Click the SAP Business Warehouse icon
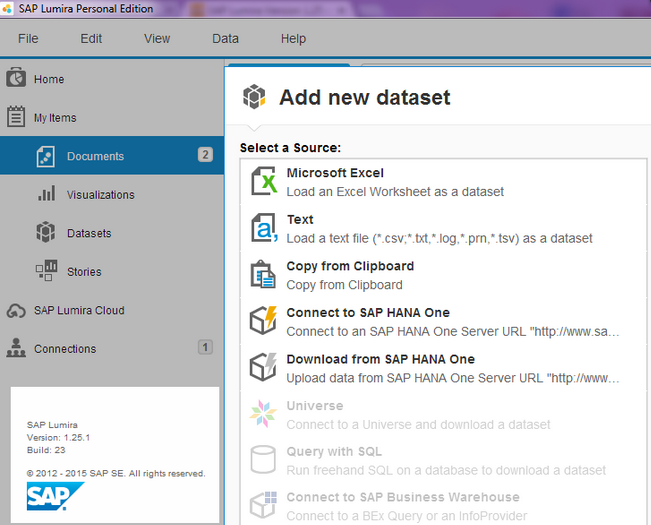The image size is (651, 525). [x=263, y=505]
